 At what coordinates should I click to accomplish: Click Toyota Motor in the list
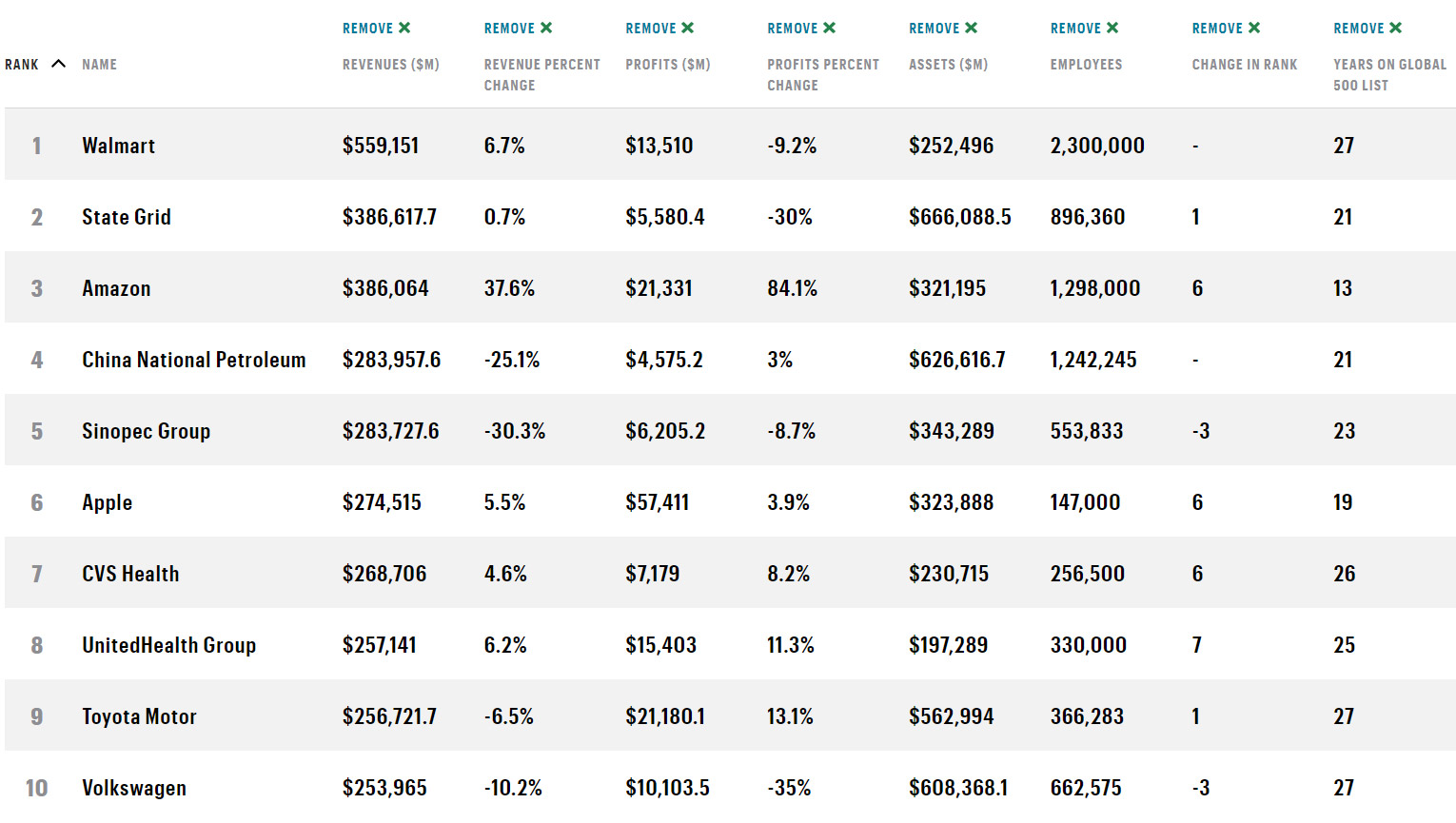coord(139,716)
